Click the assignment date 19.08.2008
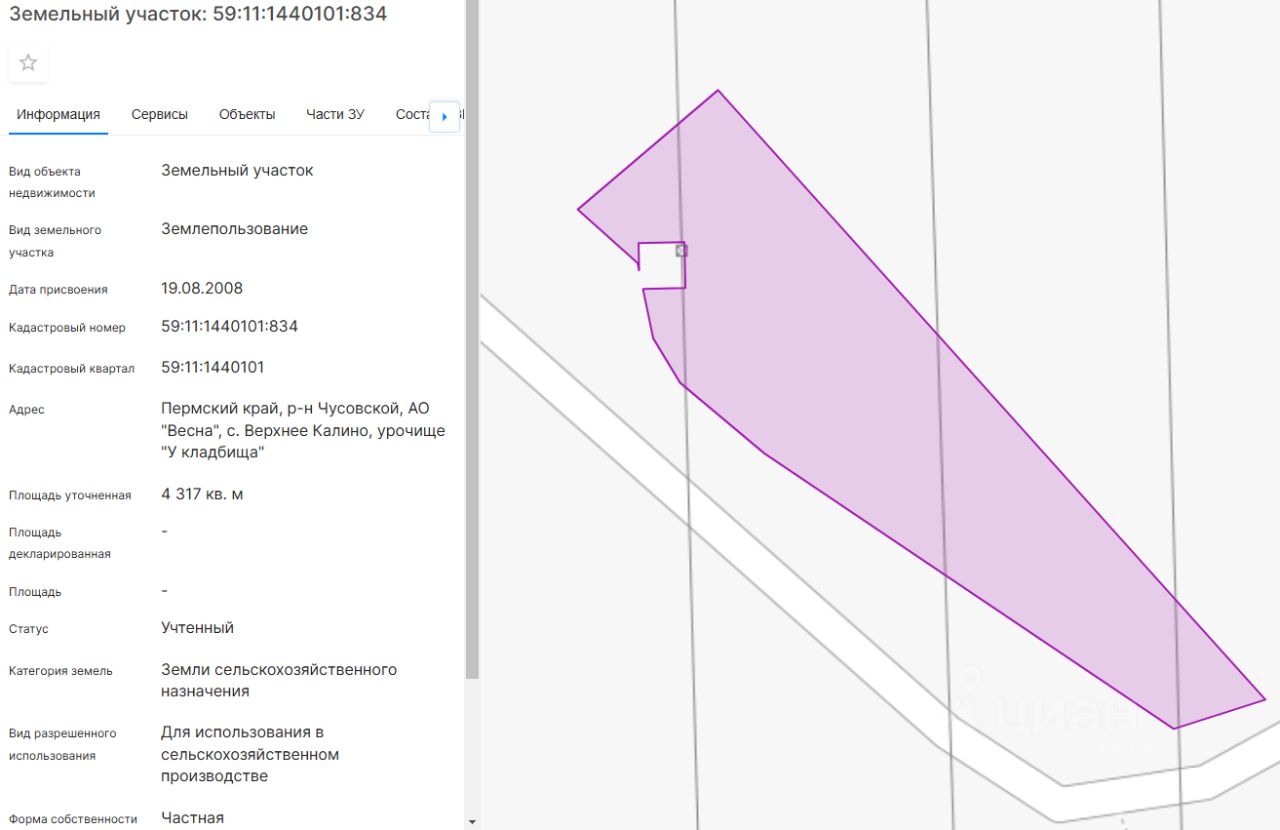The height and width of the screenshot is (830, 1280). point(202,288)
